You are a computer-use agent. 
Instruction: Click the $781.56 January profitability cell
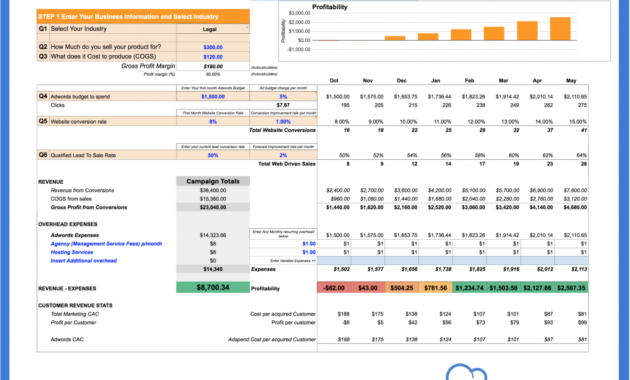[x=436, y=288]
